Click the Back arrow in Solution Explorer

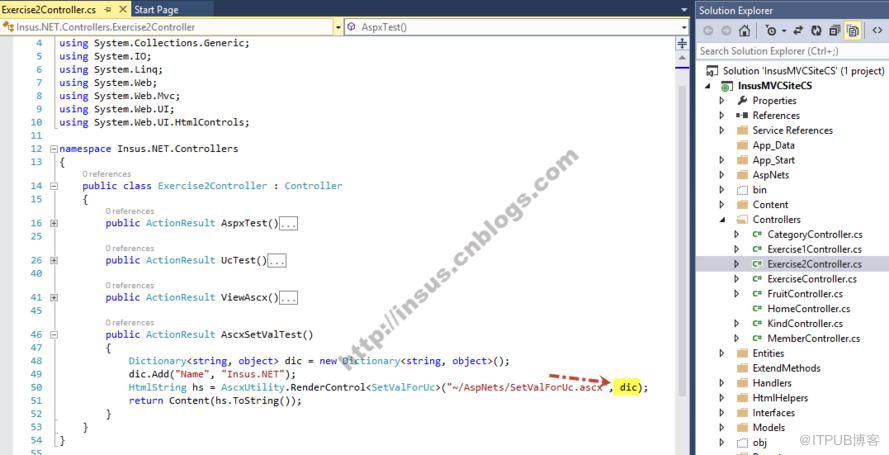pyautogui.click(x=710, y=31)
